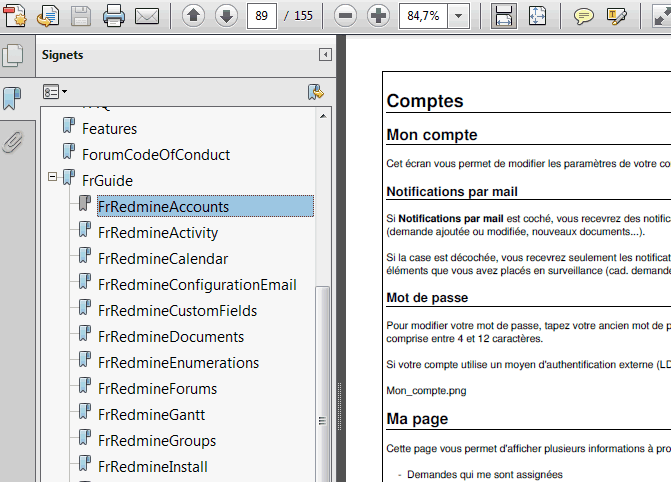Click the Ma page heading

(417, 419)
